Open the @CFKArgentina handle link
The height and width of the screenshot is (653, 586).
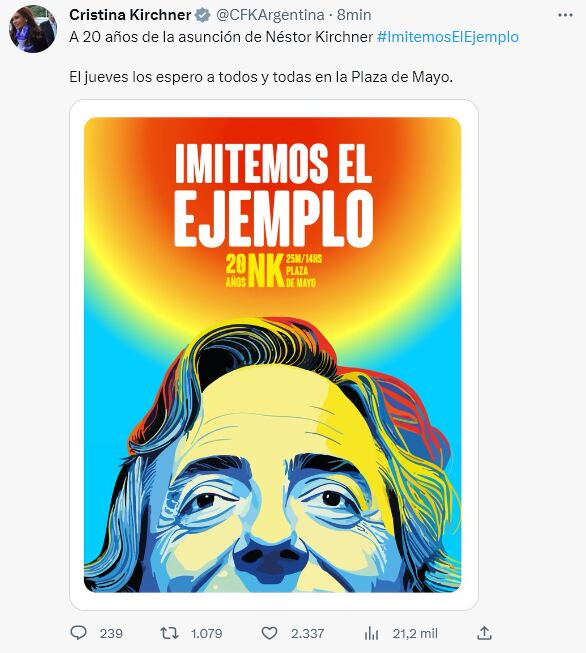tap(270, 15)
